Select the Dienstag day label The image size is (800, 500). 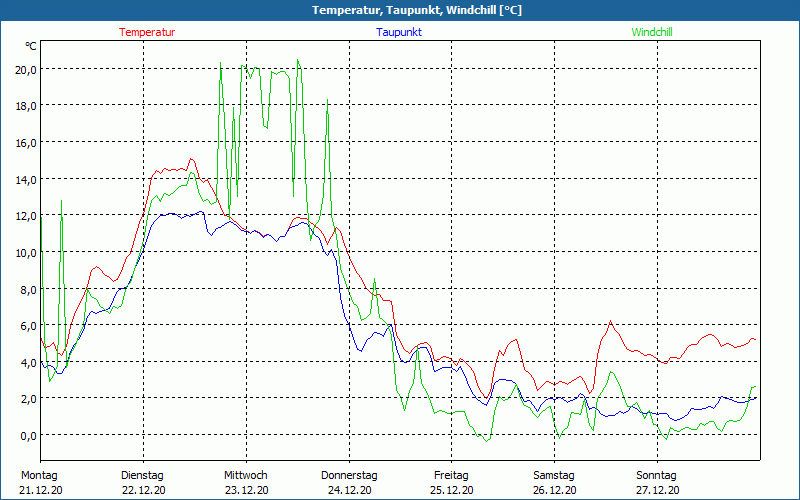142,475
